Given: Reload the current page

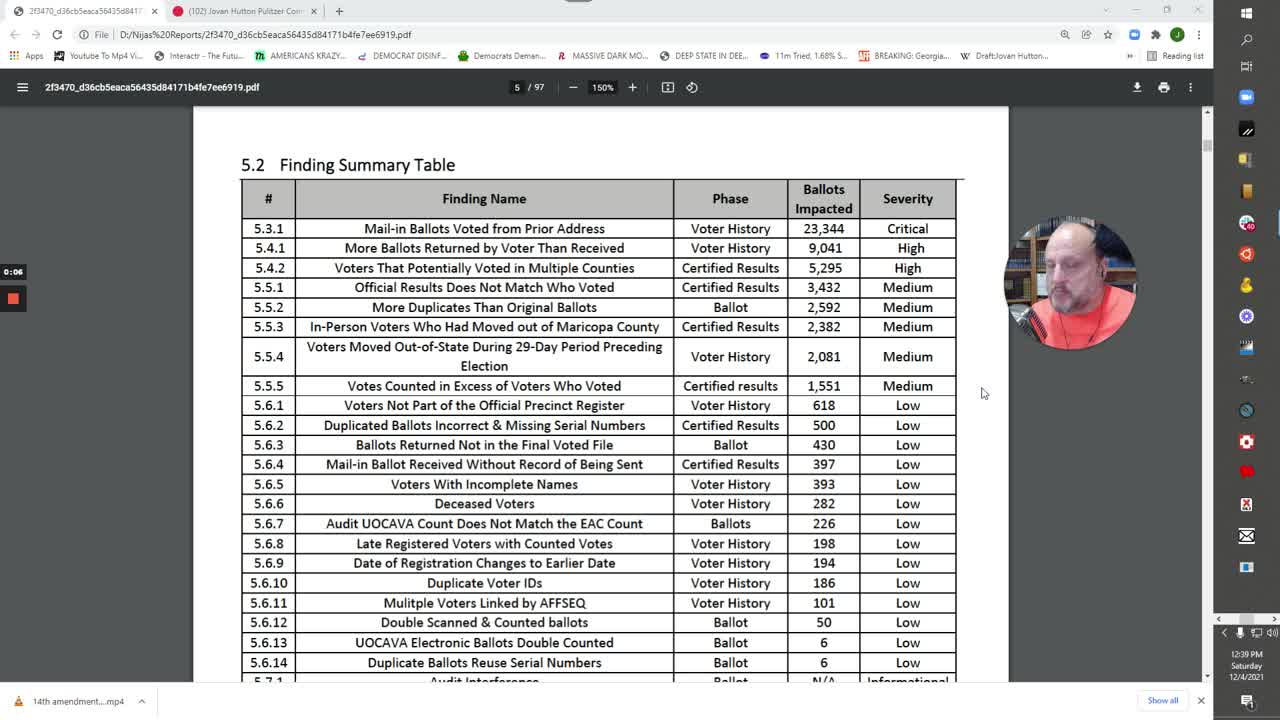Looking at the screenshot, I should (57, 34).
